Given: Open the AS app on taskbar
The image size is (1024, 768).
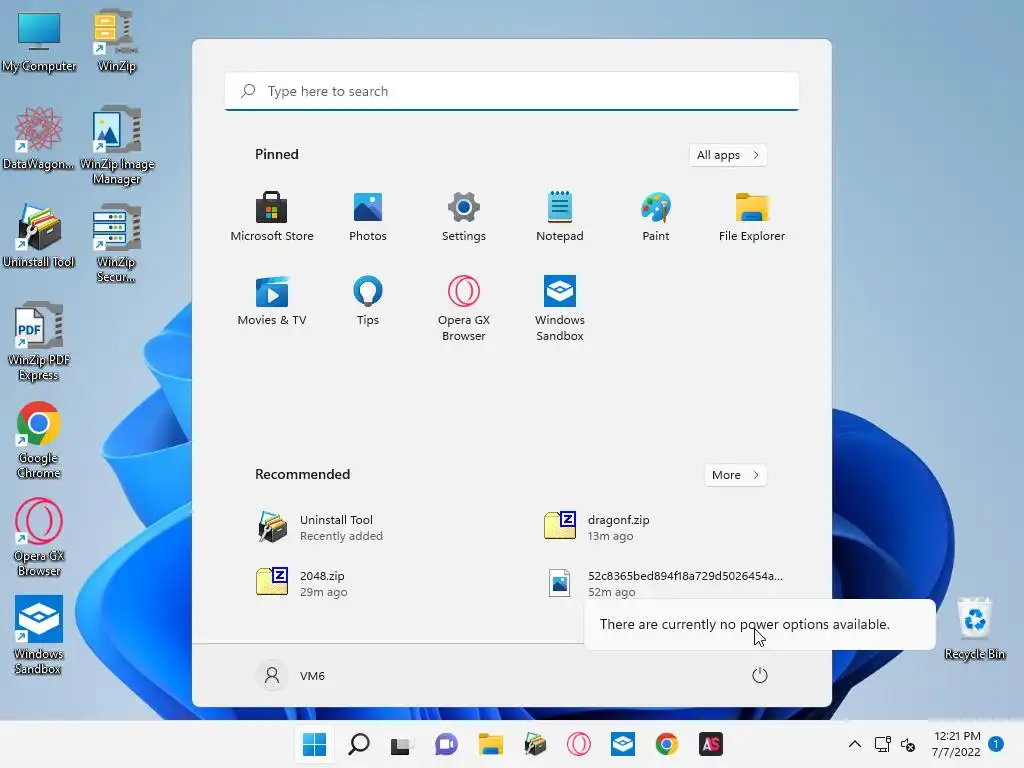Looking at the screenshot, I should coord(711,744).
